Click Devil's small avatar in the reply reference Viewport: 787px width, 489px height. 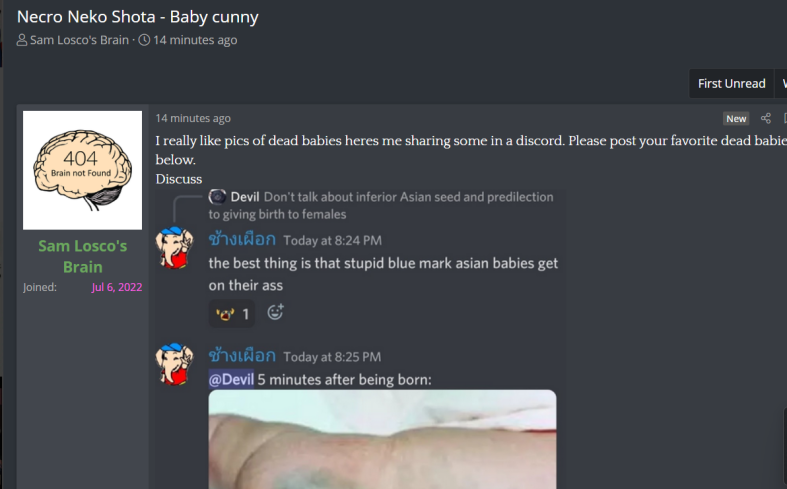(x=217, y=196)
